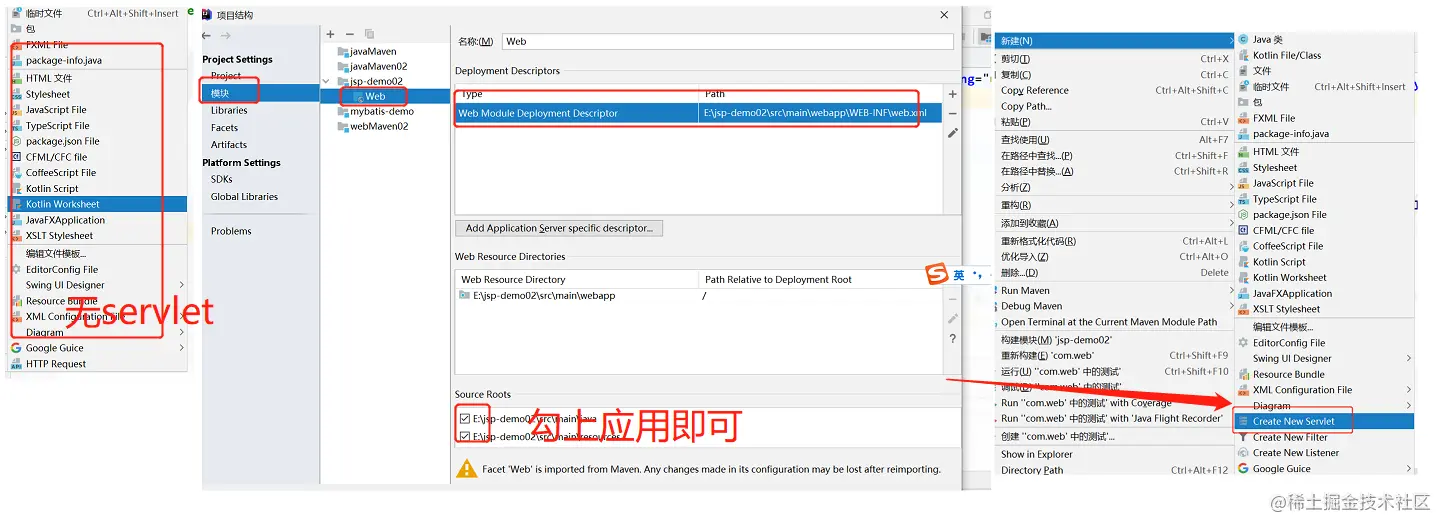Open Facets in Project Settings
The image size is (1448, 530).
(225, 128)
